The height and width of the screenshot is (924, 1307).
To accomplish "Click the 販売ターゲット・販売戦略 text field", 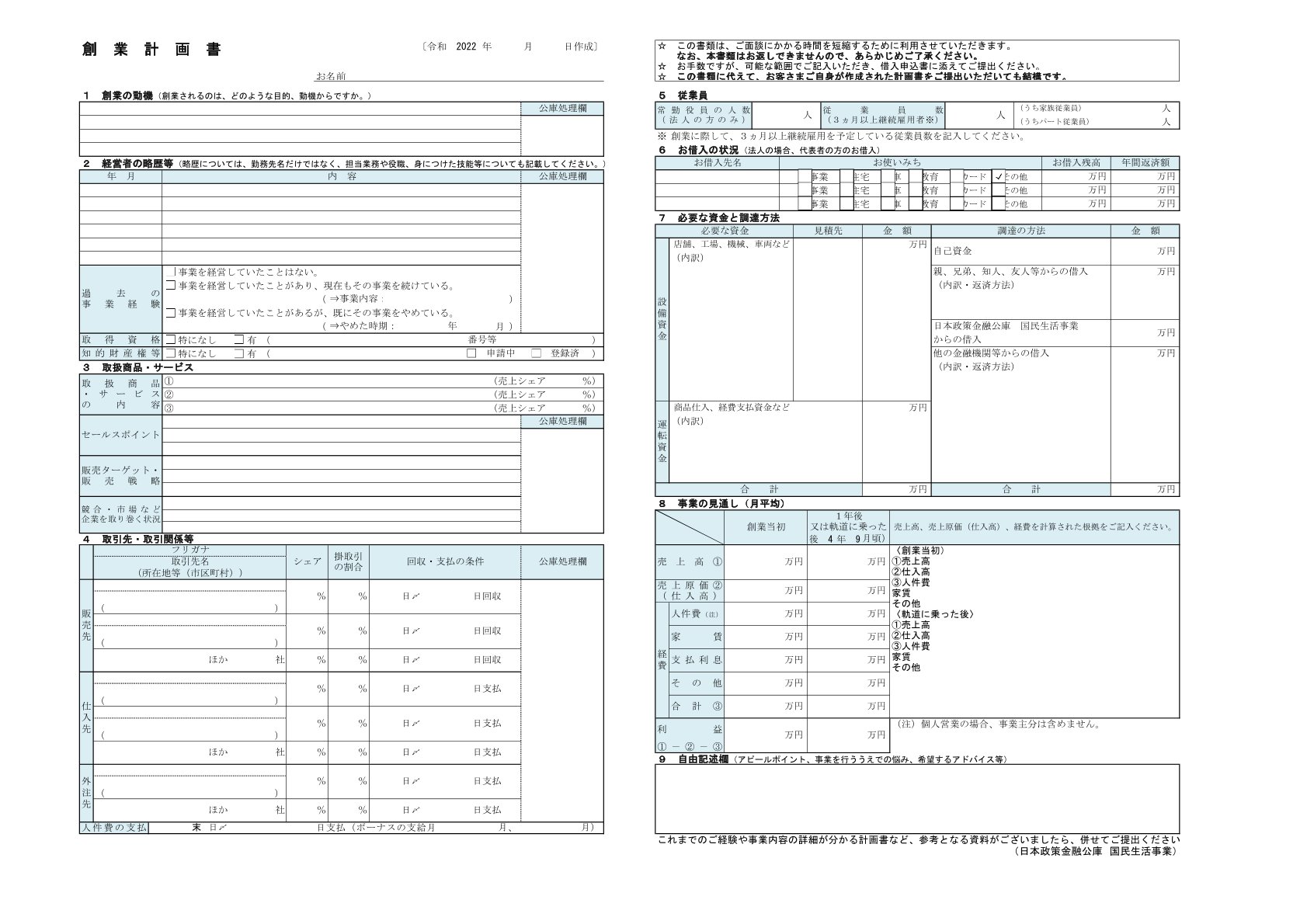I will point(342,475).
